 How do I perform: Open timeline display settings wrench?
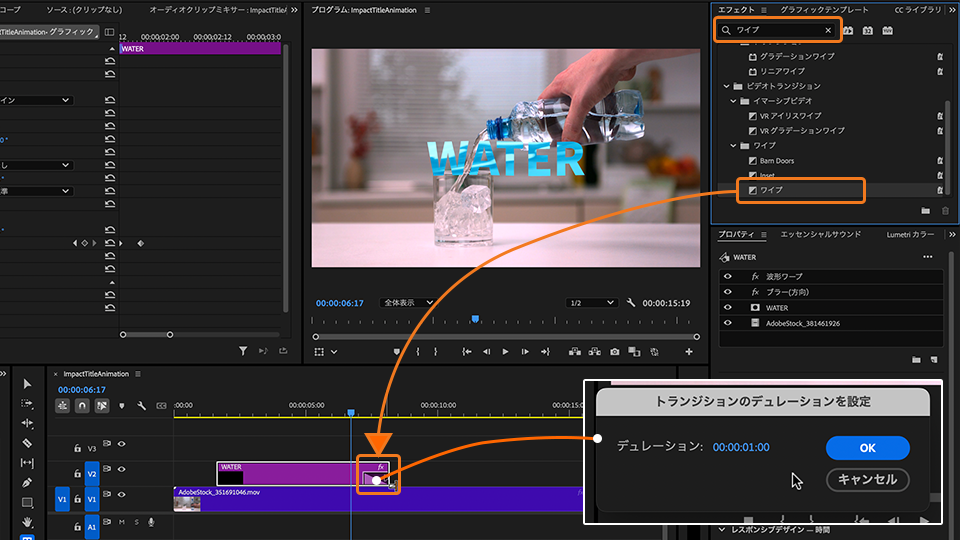click(x=141, y=405)
